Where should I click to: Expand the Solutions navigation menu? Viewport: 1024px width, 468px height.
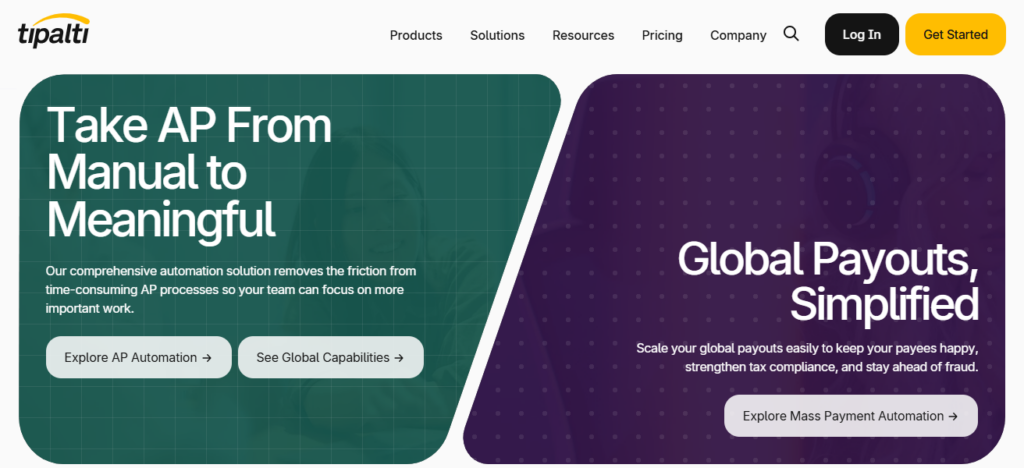click(497, 35)
